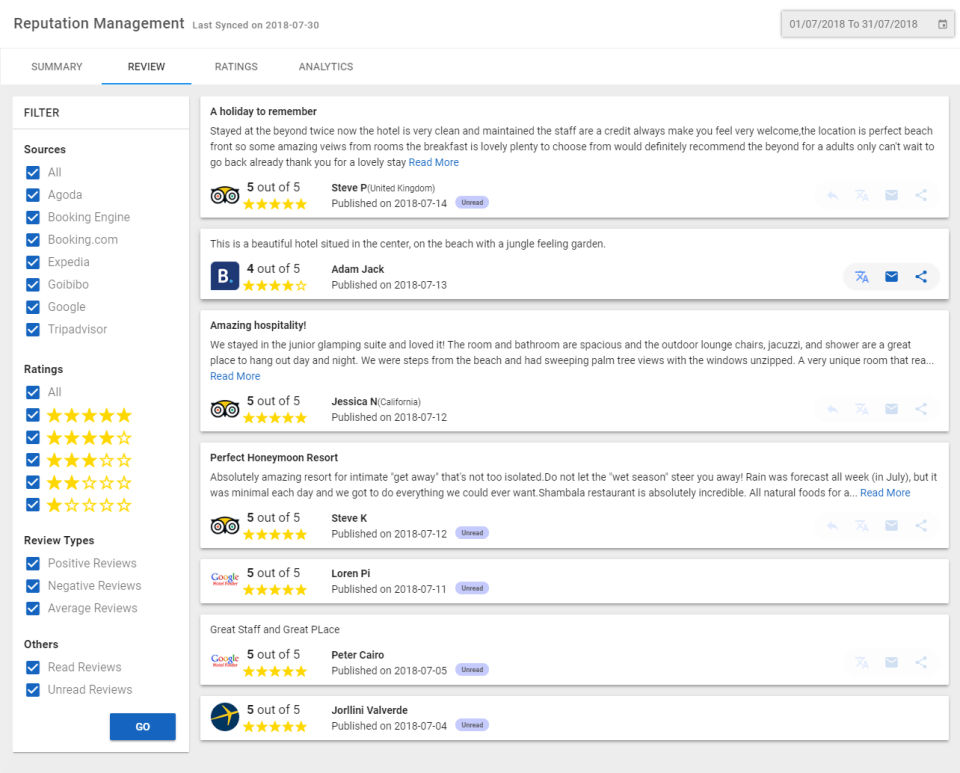Image resolution: width=960 pixels, height=773 pixels.
Task: Translate Adam Jack's review
Action: [862, 277]
